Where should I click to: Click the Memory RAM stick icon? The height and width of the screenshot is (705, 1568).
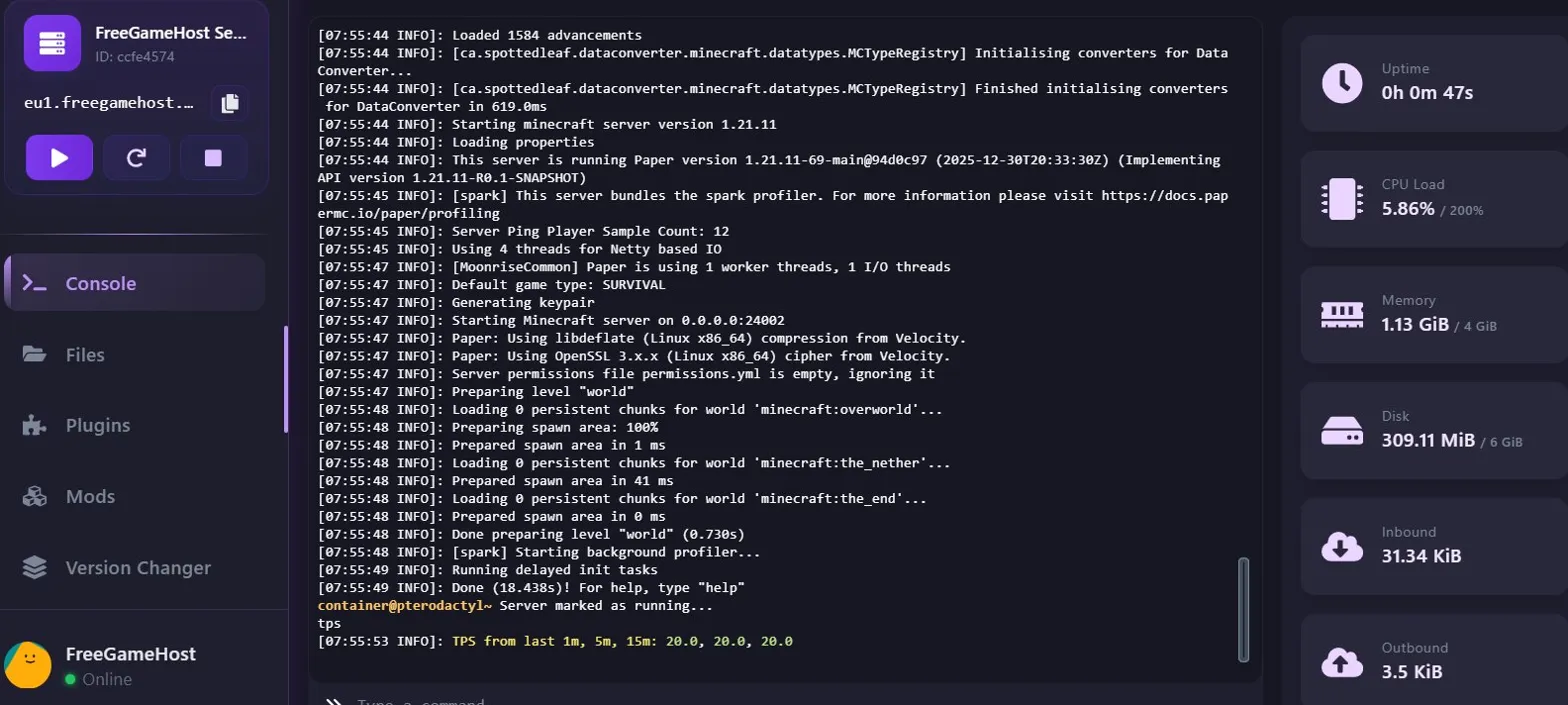[1342, 315]
